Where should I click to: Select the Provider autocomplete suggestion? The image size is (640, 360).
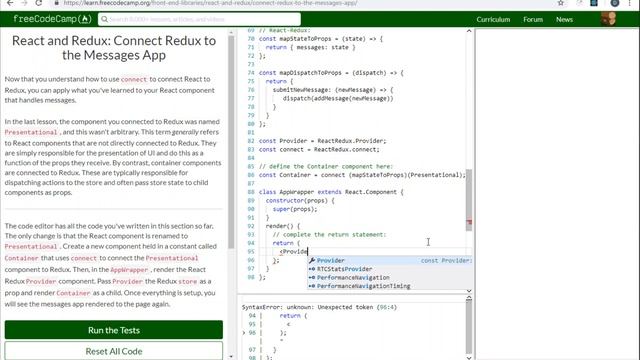(x=390, y=260)
